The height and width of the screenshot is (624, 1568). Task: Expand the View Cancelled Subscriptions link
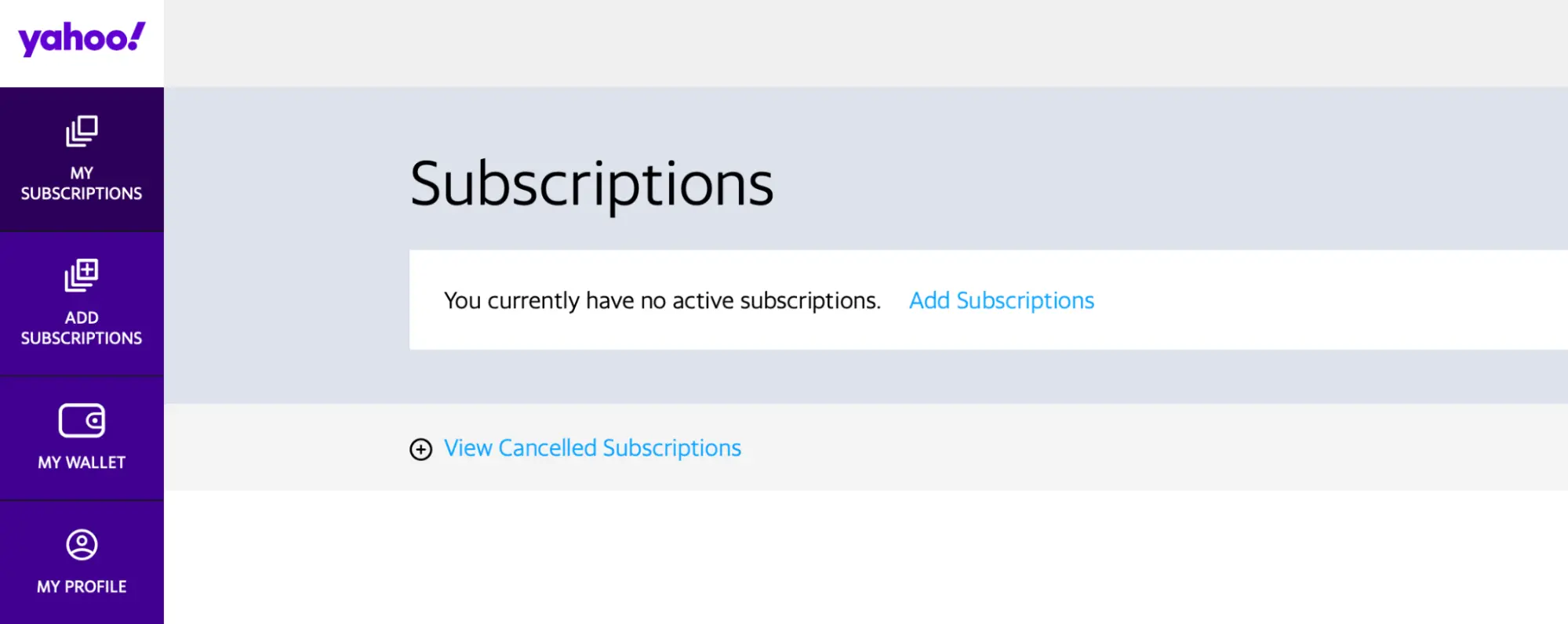pos(592,448)
